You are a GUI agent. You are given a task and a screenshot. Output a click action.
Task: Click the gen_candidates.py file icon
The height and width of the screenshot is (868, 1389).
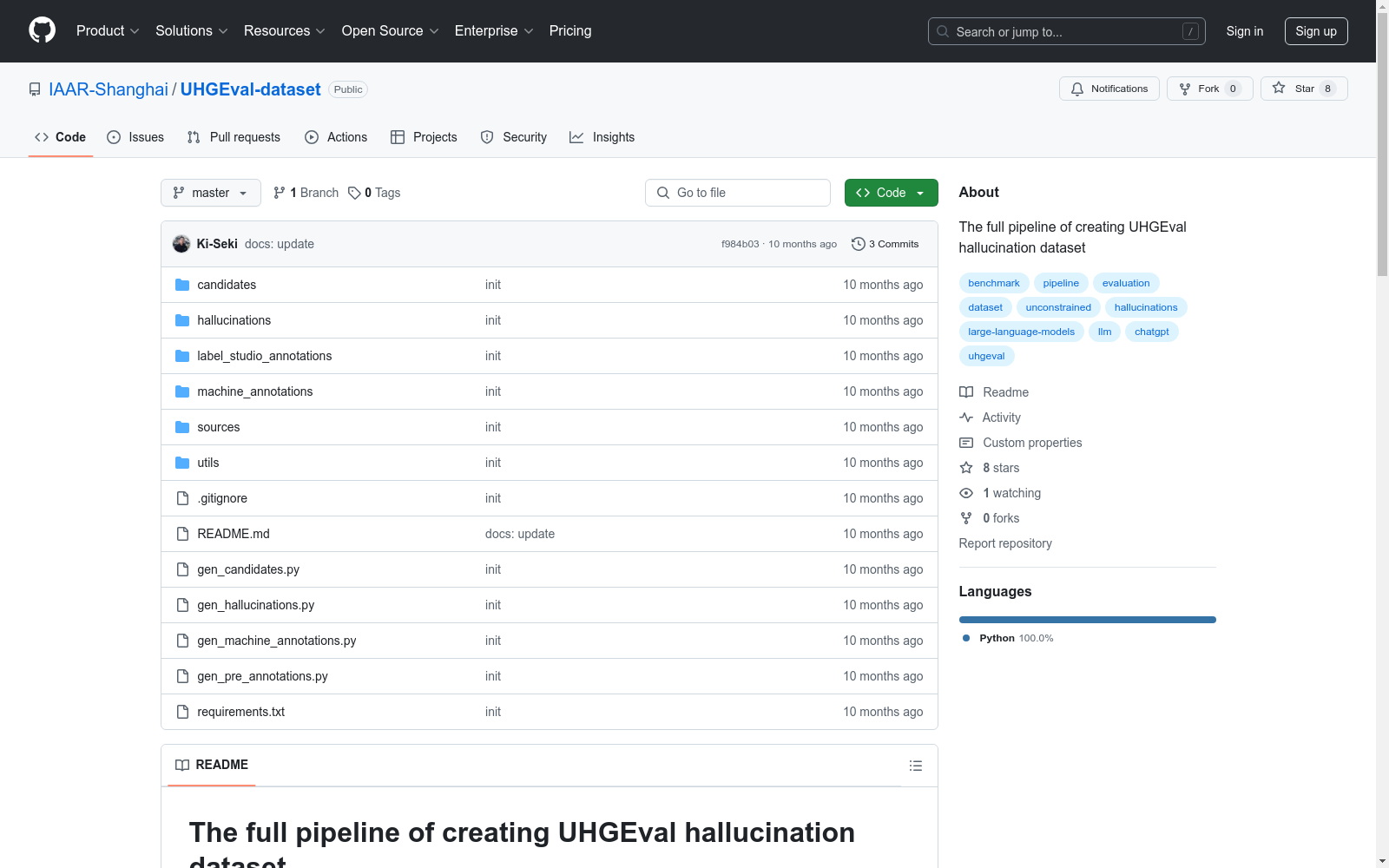click(x=182, y=569)
